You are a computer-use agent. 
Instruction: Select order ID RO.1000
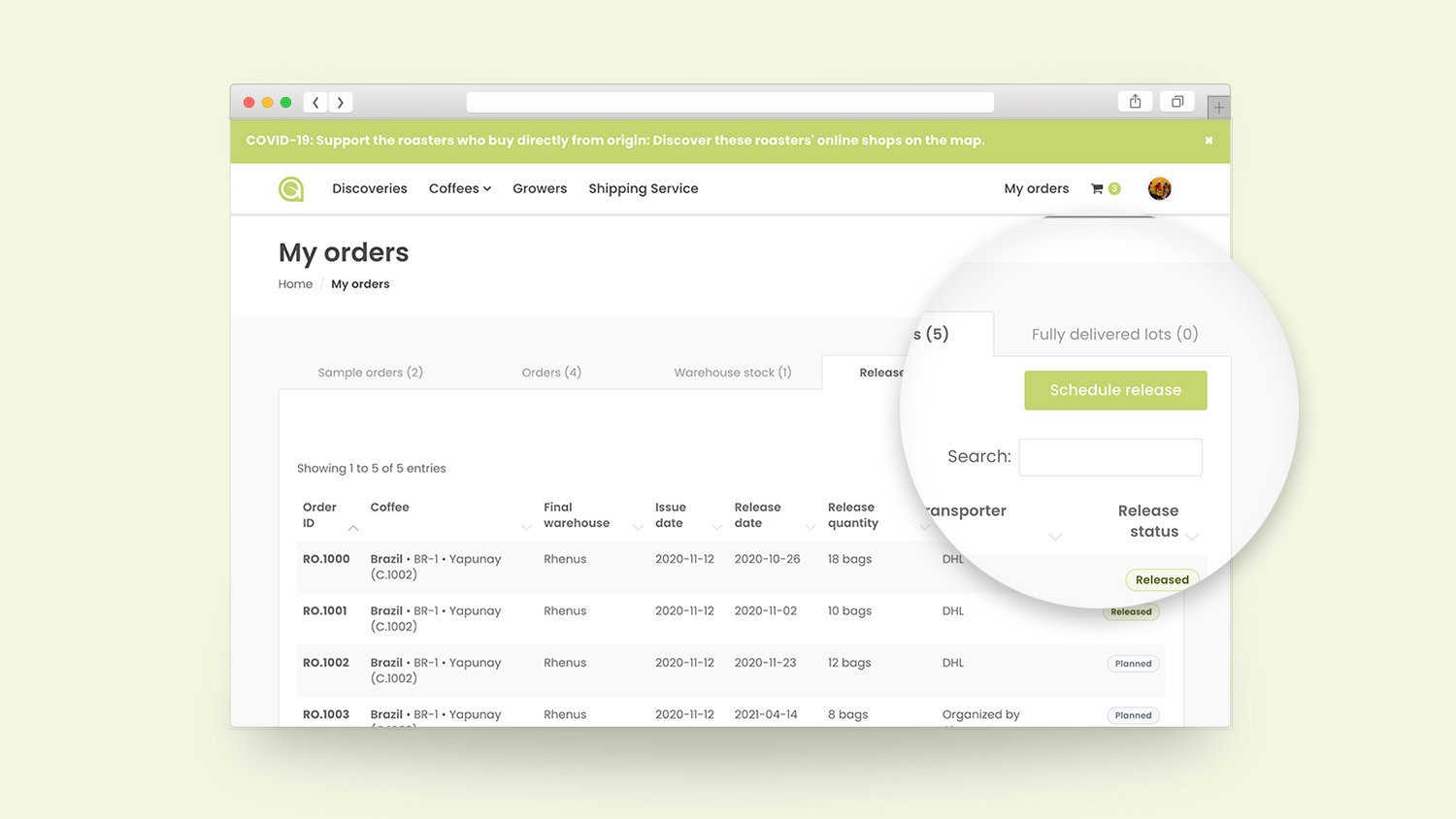pos(326,559)
